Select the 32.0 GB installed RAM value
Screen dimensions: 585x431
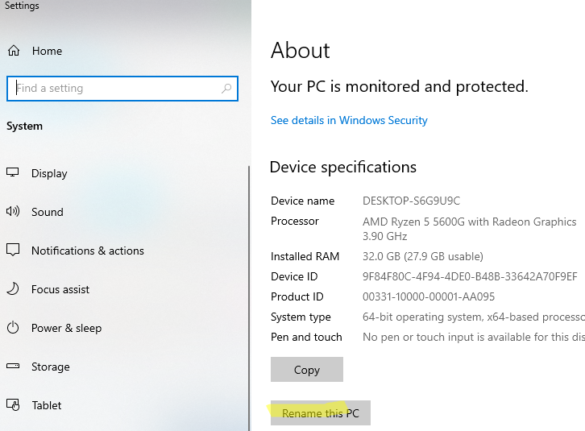point(423,256)
